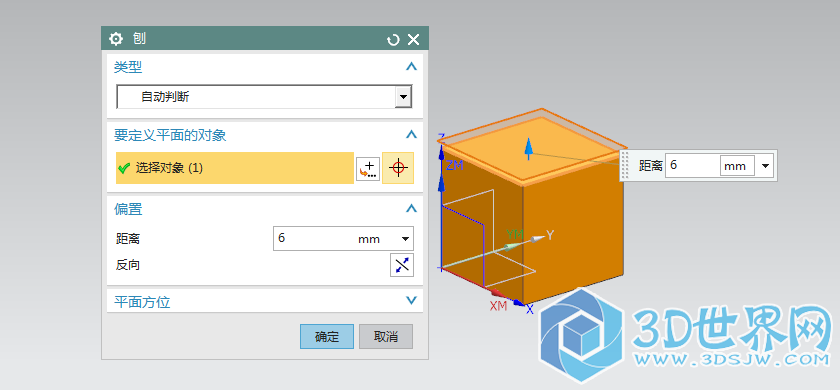This screenshot has height=390, width=840.
Task: Collapse the 偏置 section
Action: click(x=411, y=209)
